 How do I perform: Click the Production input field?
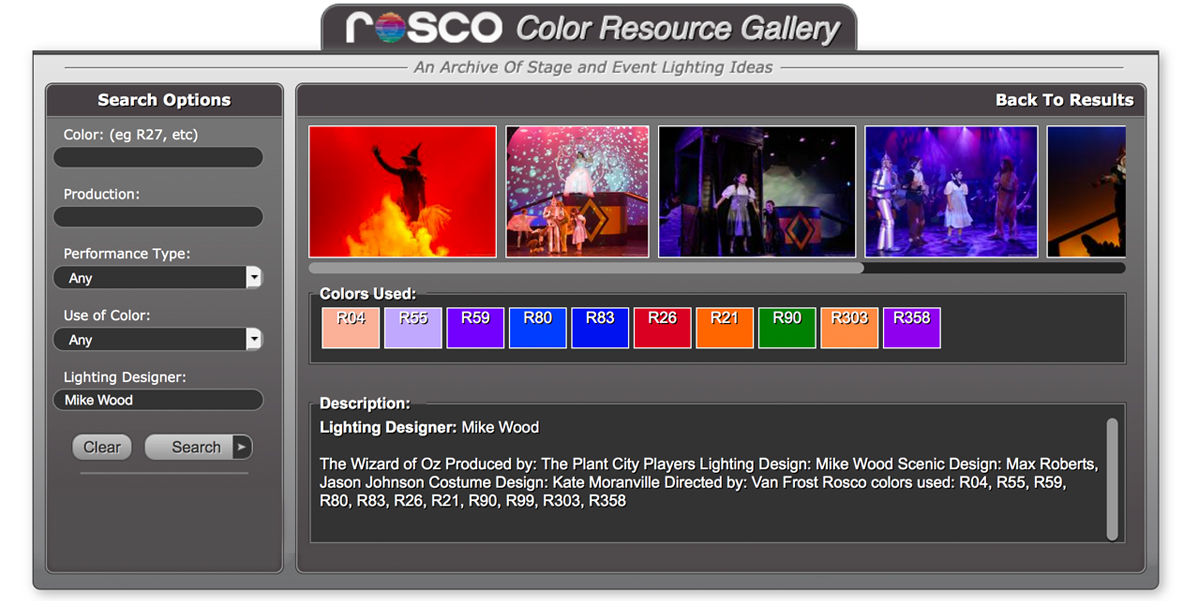[158, 217]
